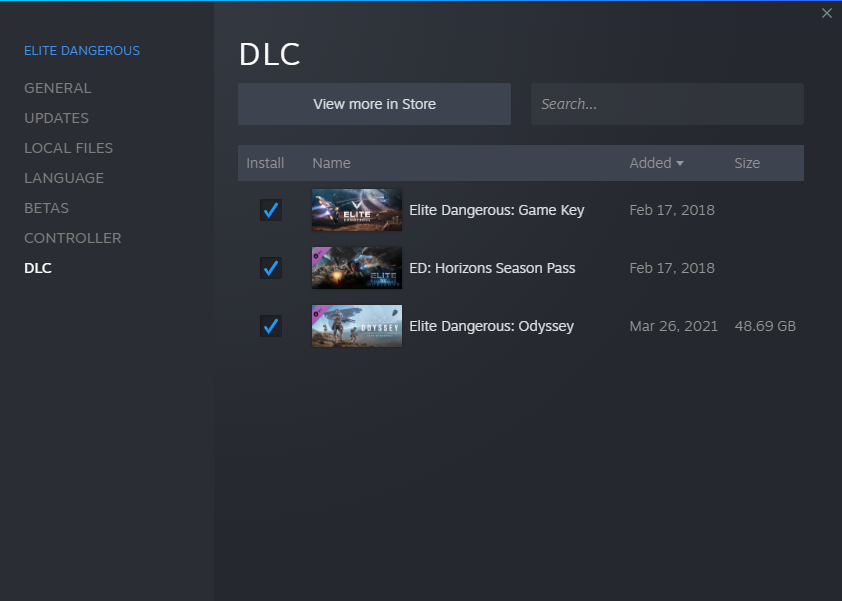Open the Controller tab

pyautogui.click(x=72, y=238)
